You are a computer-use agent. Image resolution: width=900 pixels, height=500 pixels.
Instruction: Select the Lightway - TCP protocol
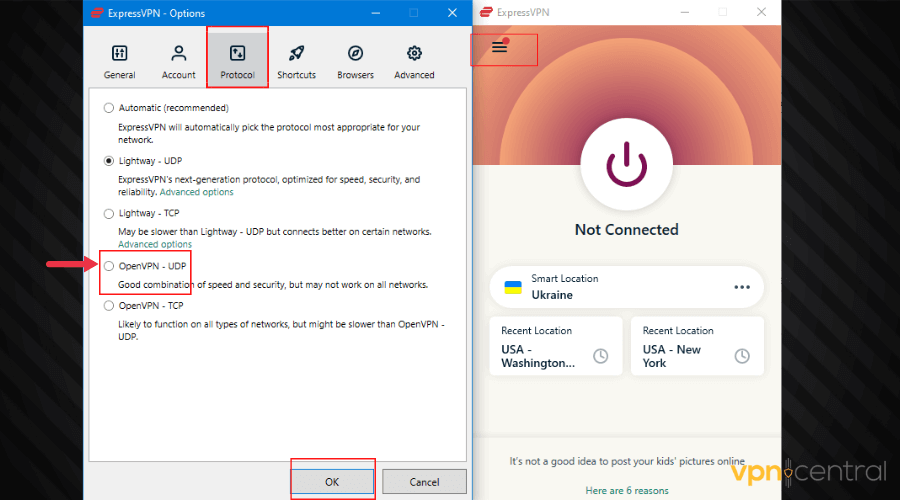click(x=108, y=214)
